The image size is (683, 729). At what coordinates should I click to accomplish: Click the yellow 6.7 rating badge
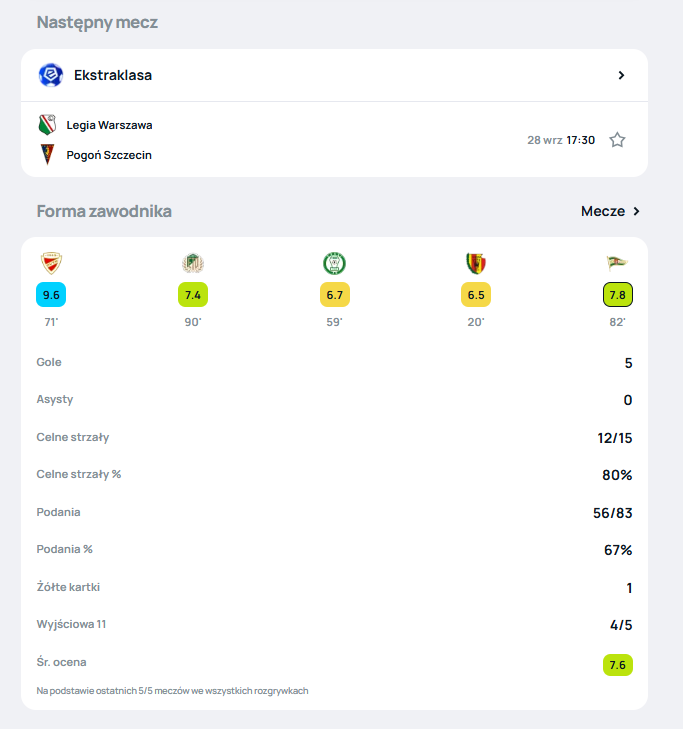(x=335, y=295)
